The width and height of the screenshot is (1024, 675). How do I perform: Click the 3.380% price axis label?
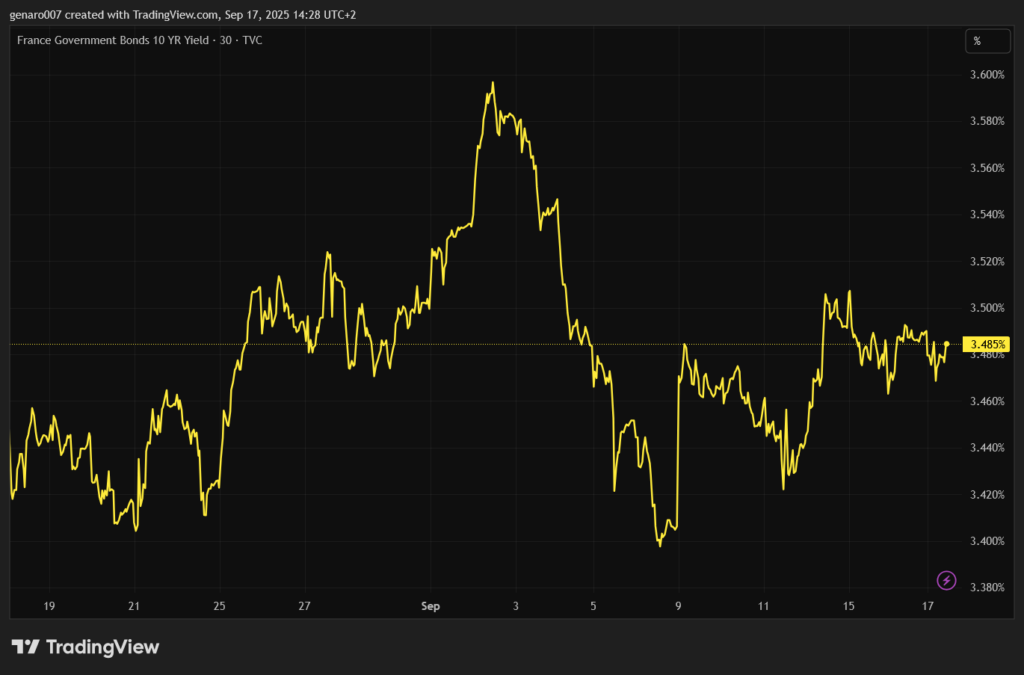point(988,587)
